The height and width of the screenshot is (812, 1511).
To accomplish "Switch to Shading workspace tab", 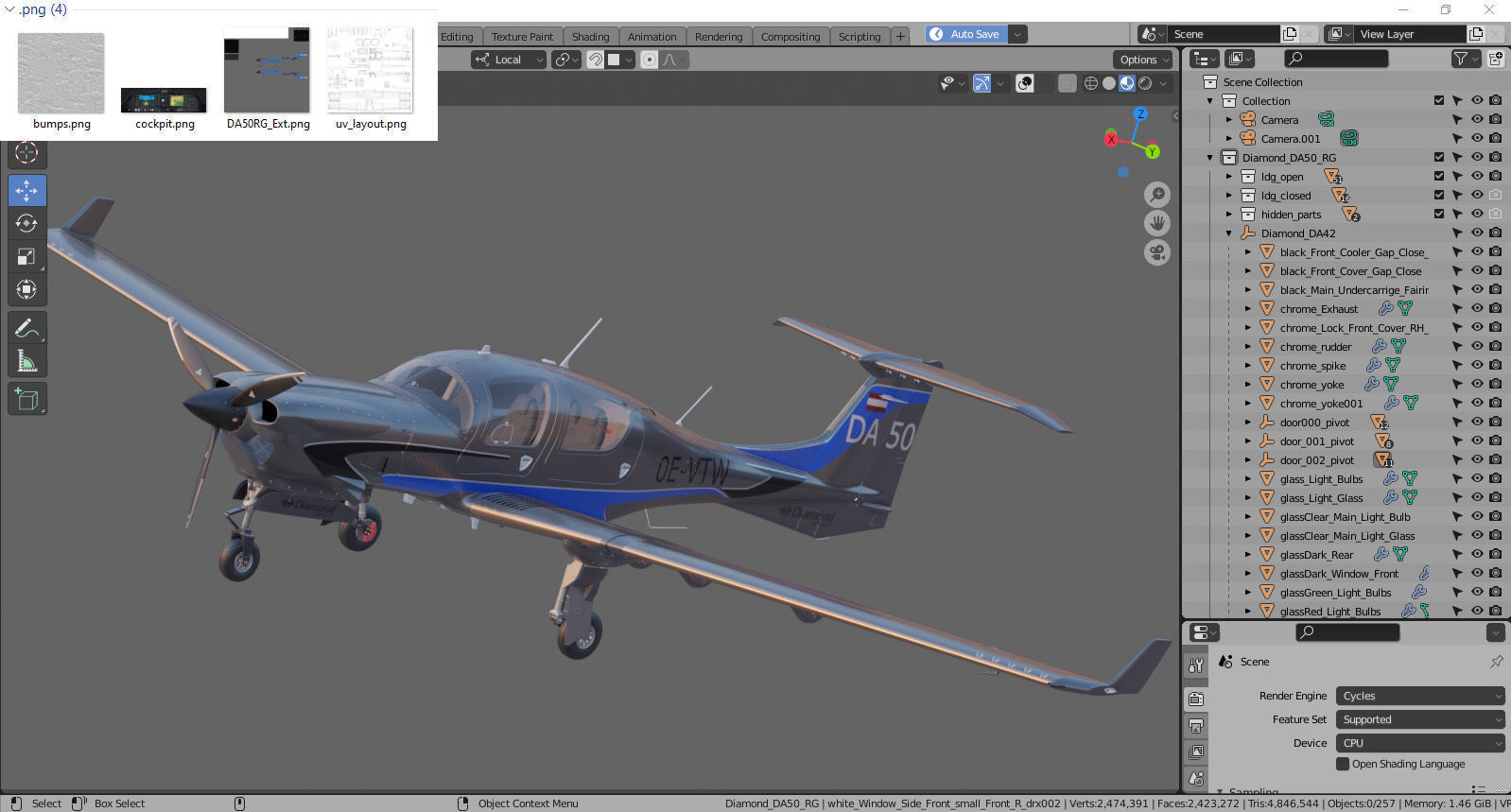I will click(590, 37).
